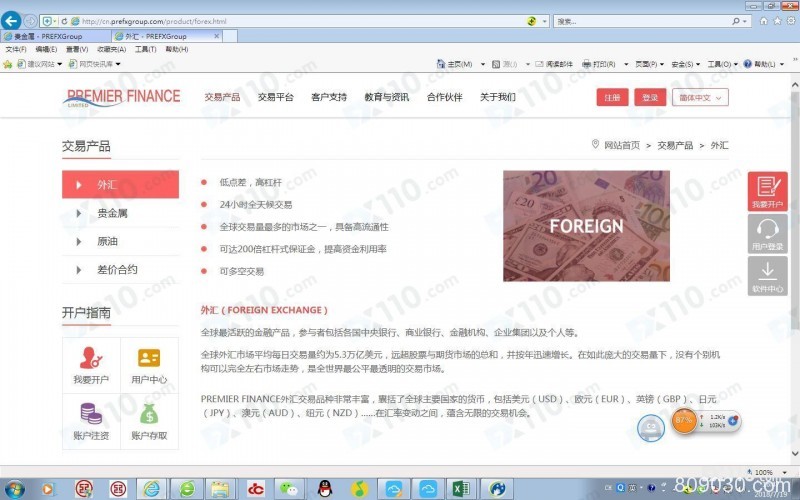Open 用户中心 ID card icon
Viewport: 800px width, 500px height.
pyautogui.click(x=149, y=358)
